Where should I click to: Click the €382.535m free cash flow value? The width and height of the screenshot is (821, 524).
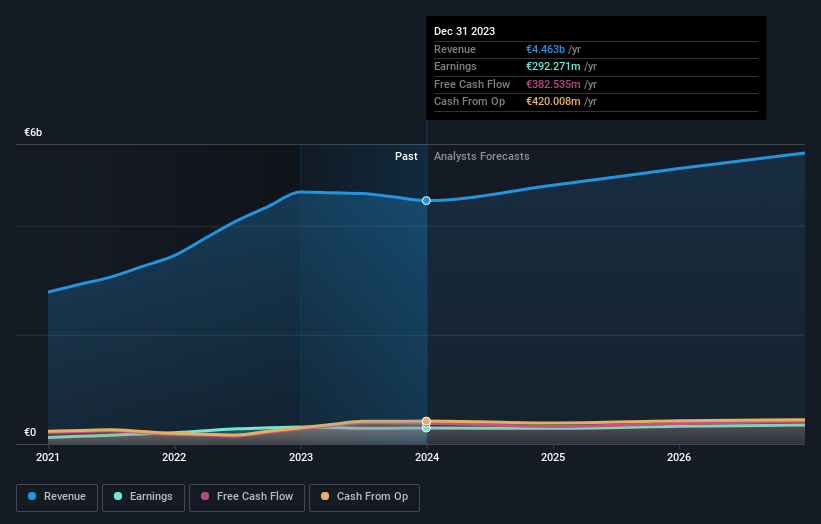pyautogui.click(x=553, y=84)
